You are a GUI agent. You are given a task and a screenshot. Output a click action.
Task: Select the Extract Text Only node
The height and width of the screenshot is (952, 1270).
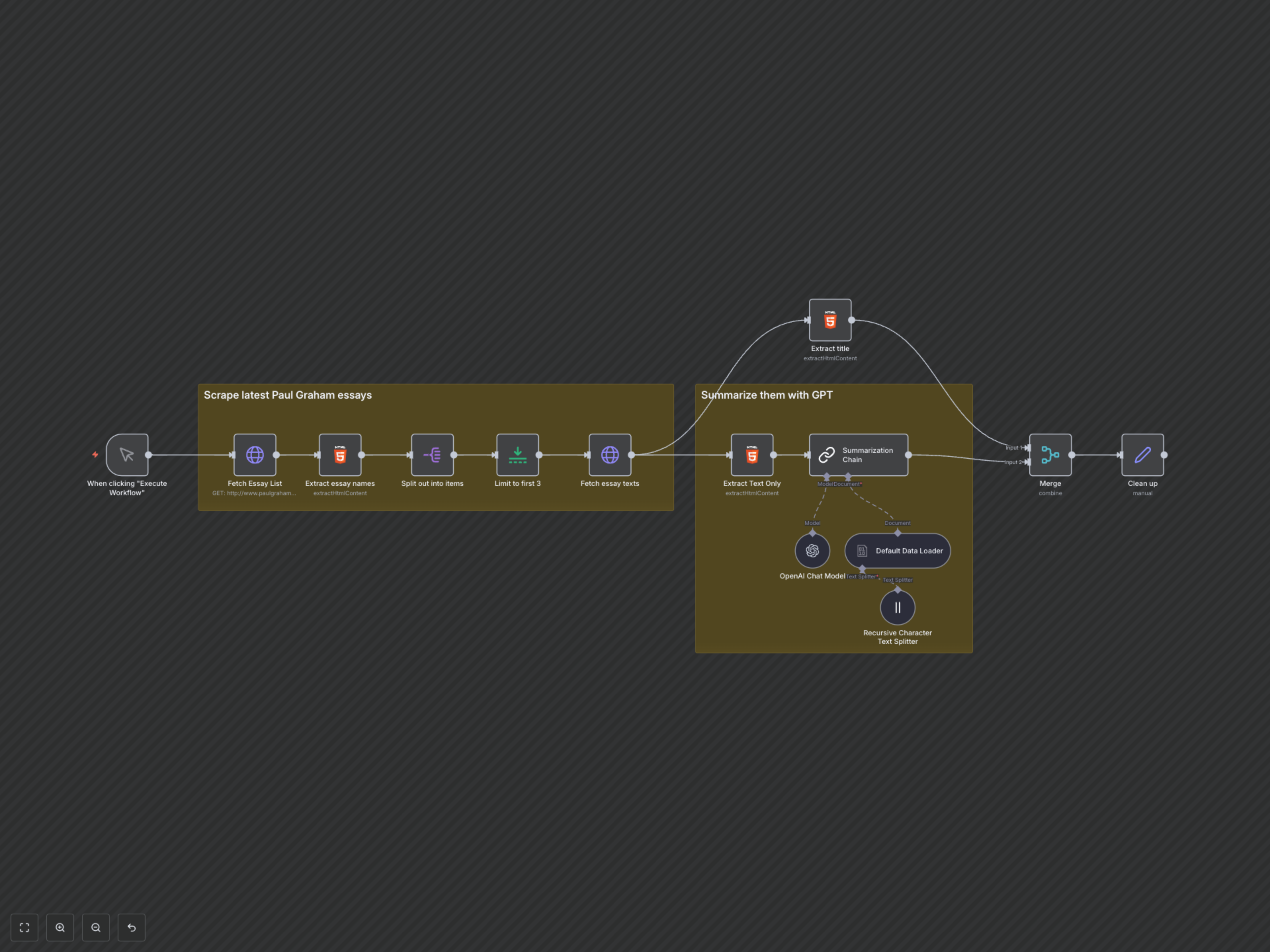tap(751, 455)
